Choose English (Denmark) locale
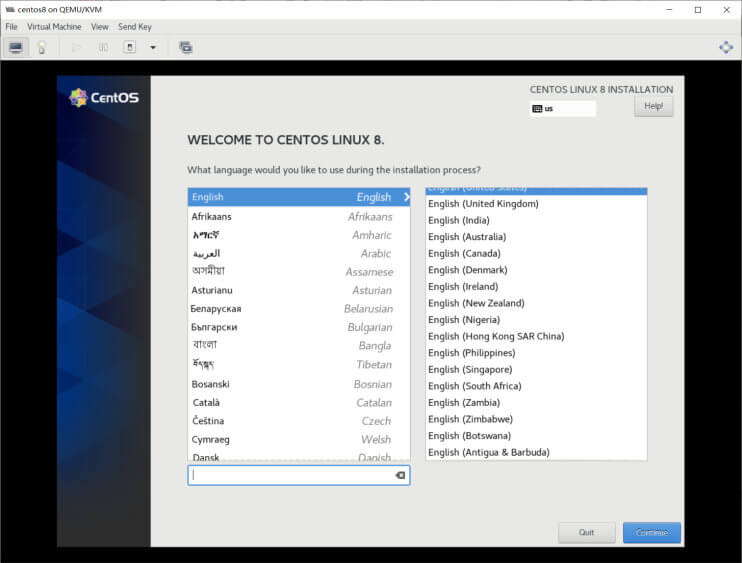Viewport: 742px width, 563px height. point(536,270)
